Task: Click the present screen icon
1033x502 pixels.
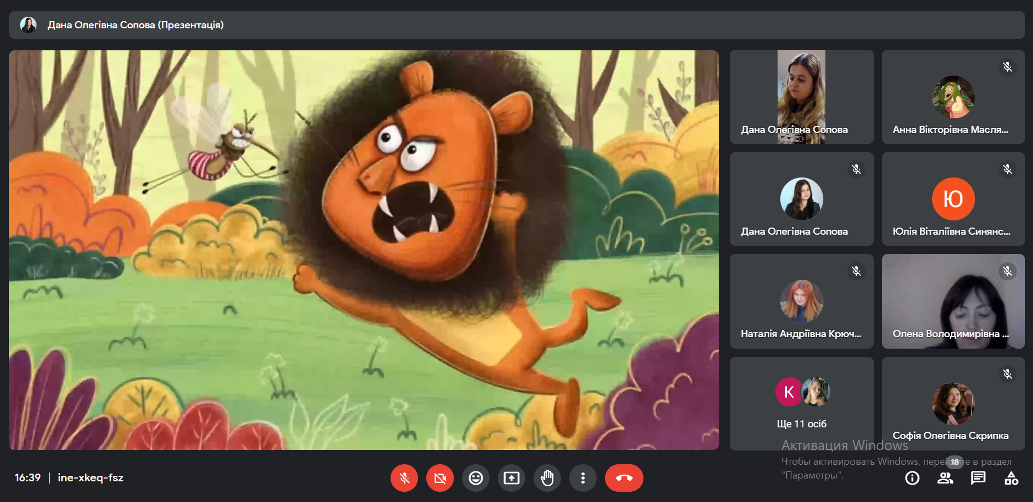Action: 512,478
